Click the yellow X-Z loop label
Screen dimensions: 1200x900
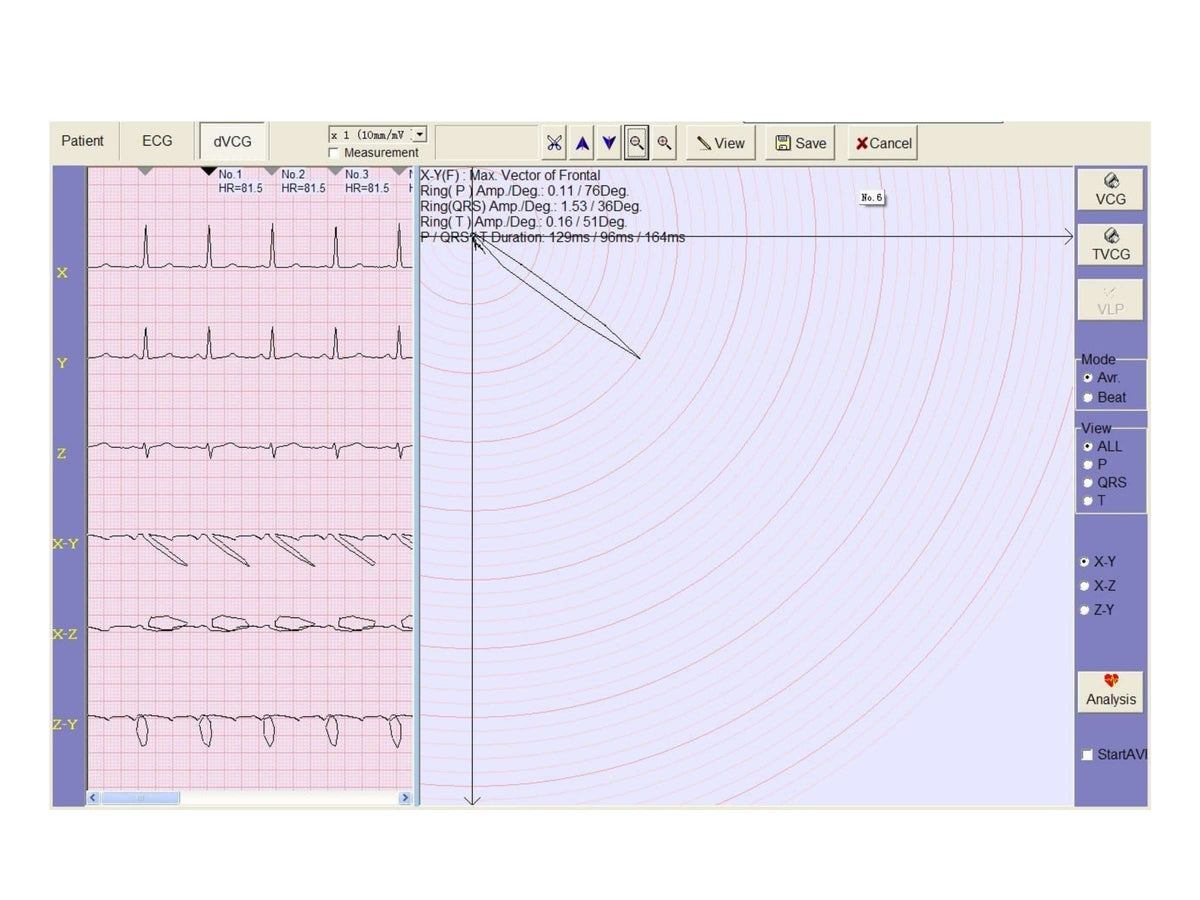click(x=66, y=634)
